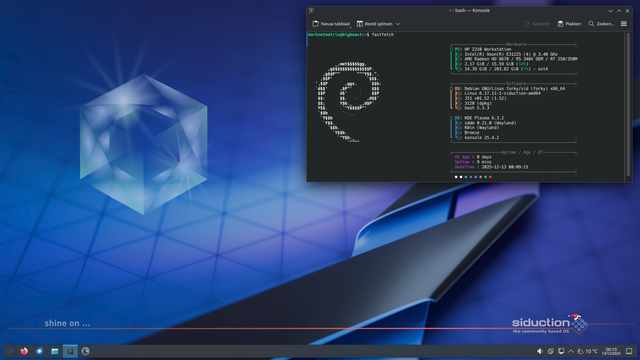Select the Konsole task in the taskbar
The image size is (640, 360).
(70, 351)
